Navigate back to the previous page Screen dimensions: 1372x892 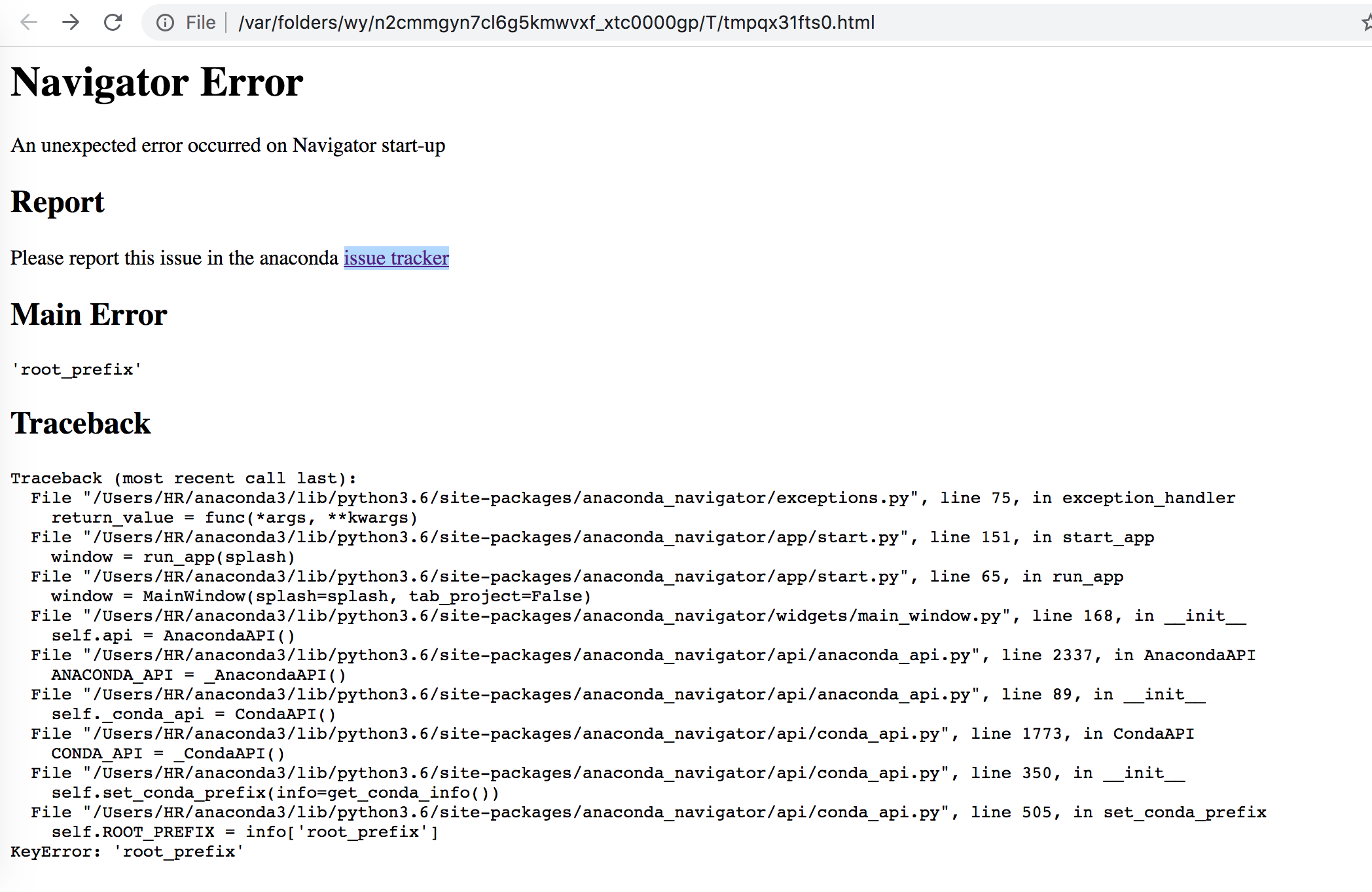pos(27,22)
